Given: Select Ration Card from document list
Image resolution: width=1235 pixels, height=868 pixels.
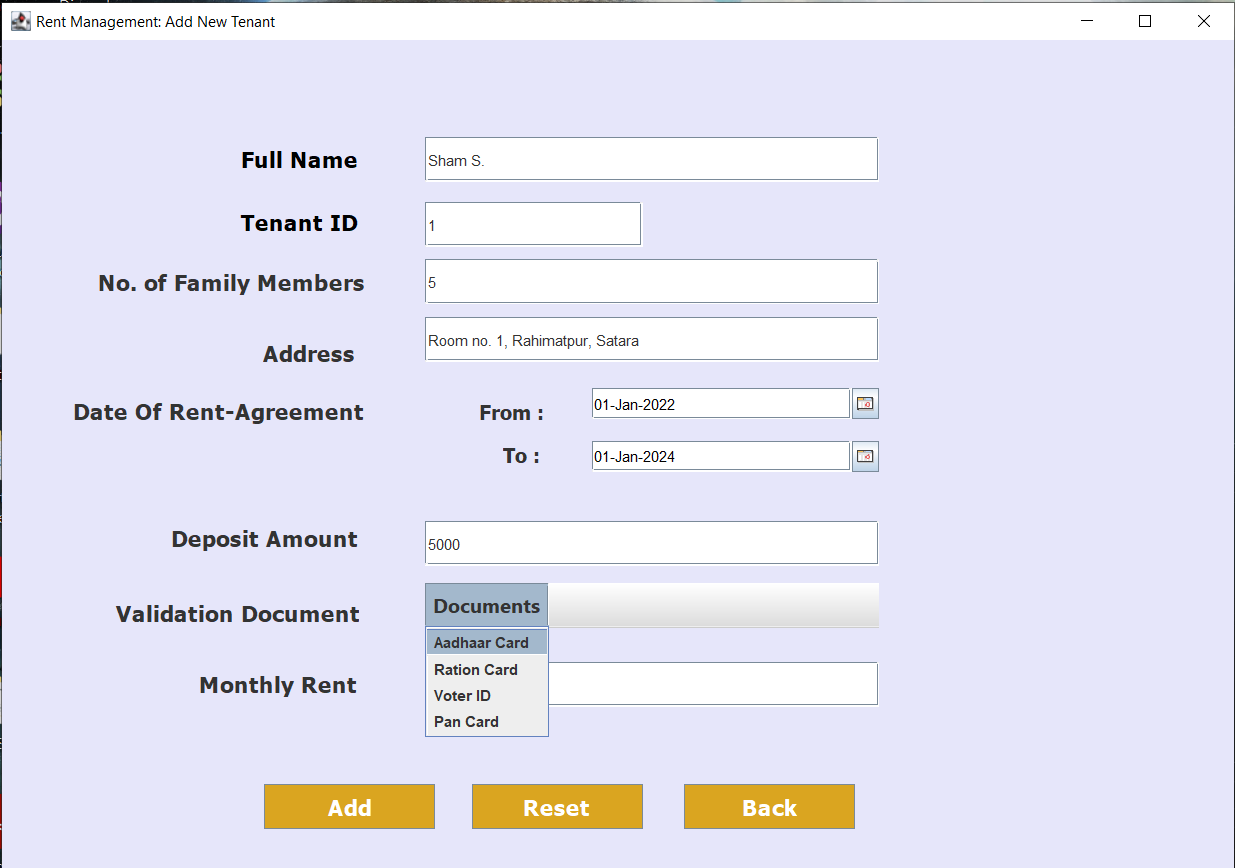Looking at the screenshot, I should [x=475, y=669].
